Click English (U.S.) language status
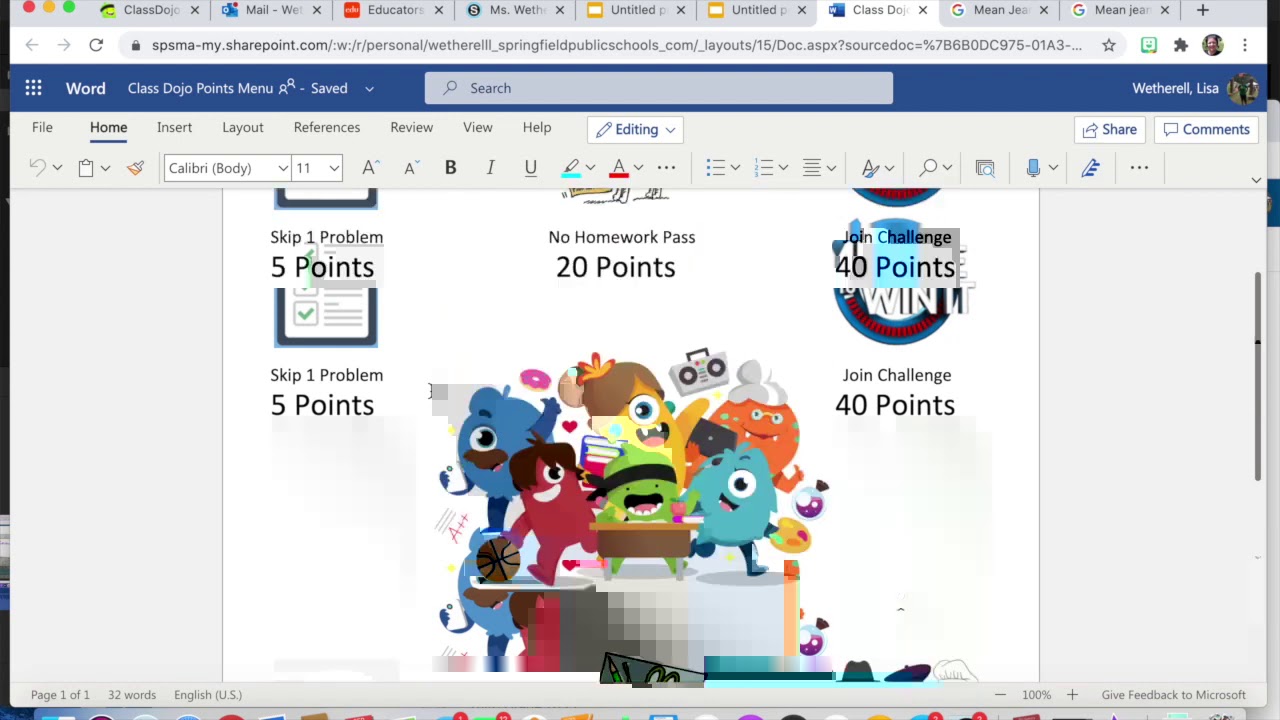The width and height of the screenshot is (1280, 720). 208,695
